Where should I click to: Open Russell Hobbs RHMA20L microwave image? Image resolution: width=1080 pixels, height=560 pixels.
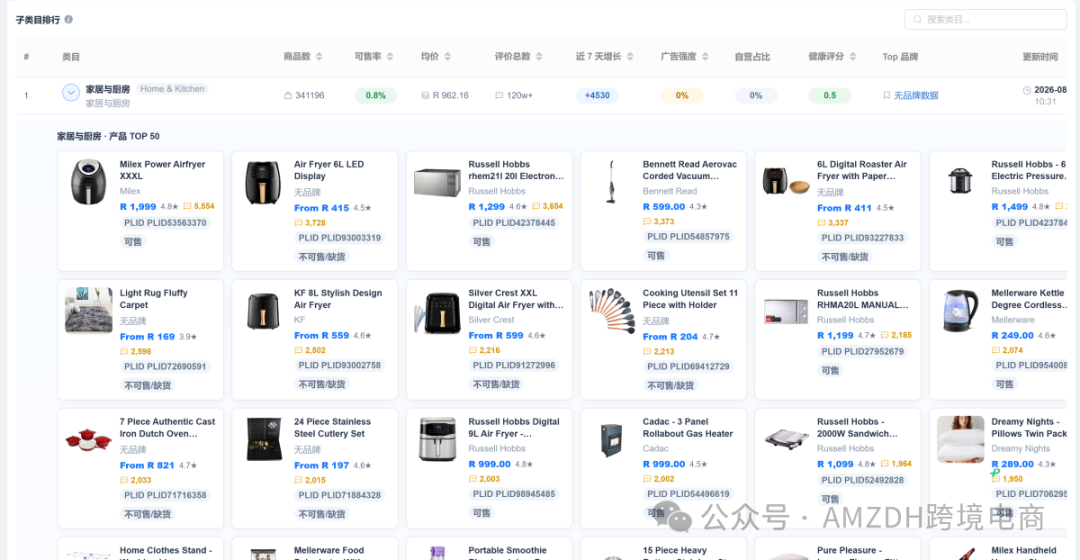click(786, 311)
